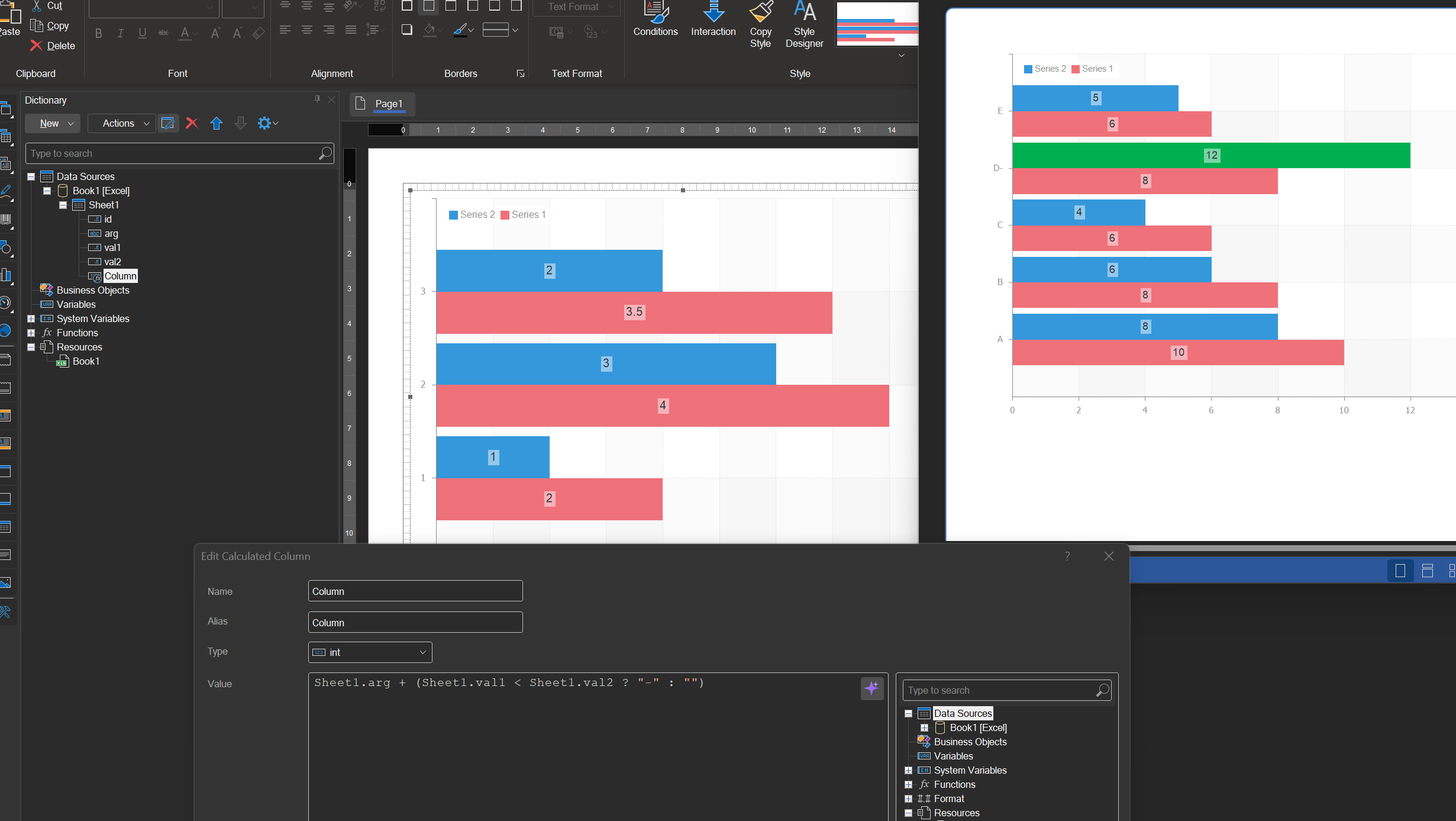Image resolution: width=1456 pixels, height=821 pixels.
Task: Click the Copy icon in Clipboard group
Action: coord(37,25)
